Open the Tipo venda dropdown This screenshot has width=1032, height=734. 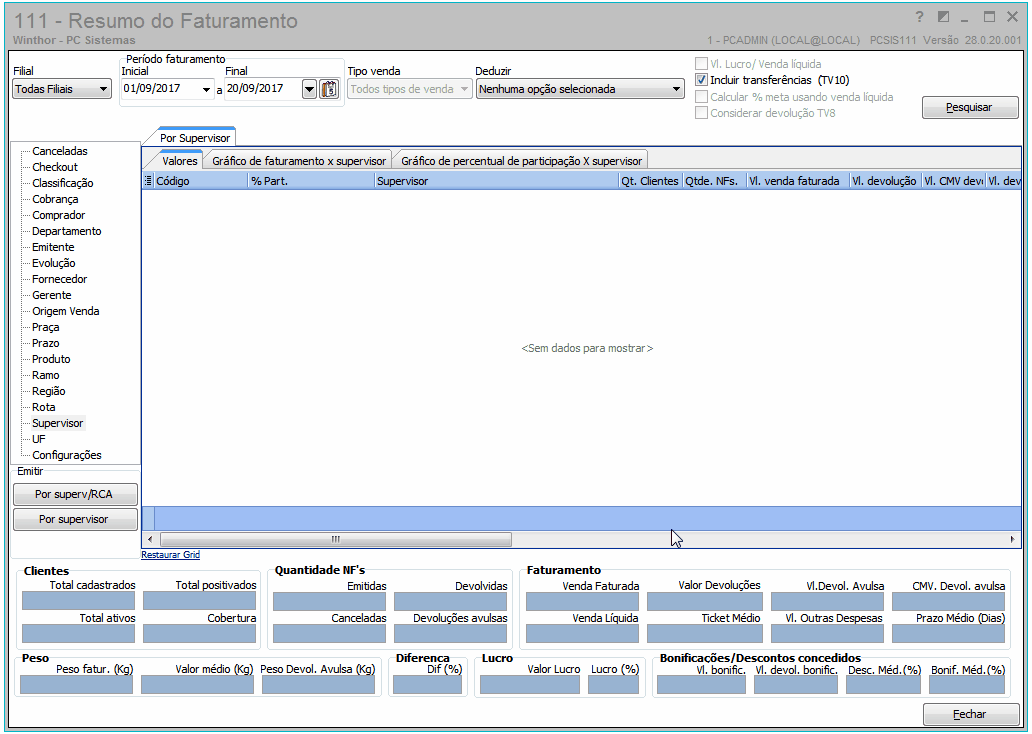tap(409, 89)
